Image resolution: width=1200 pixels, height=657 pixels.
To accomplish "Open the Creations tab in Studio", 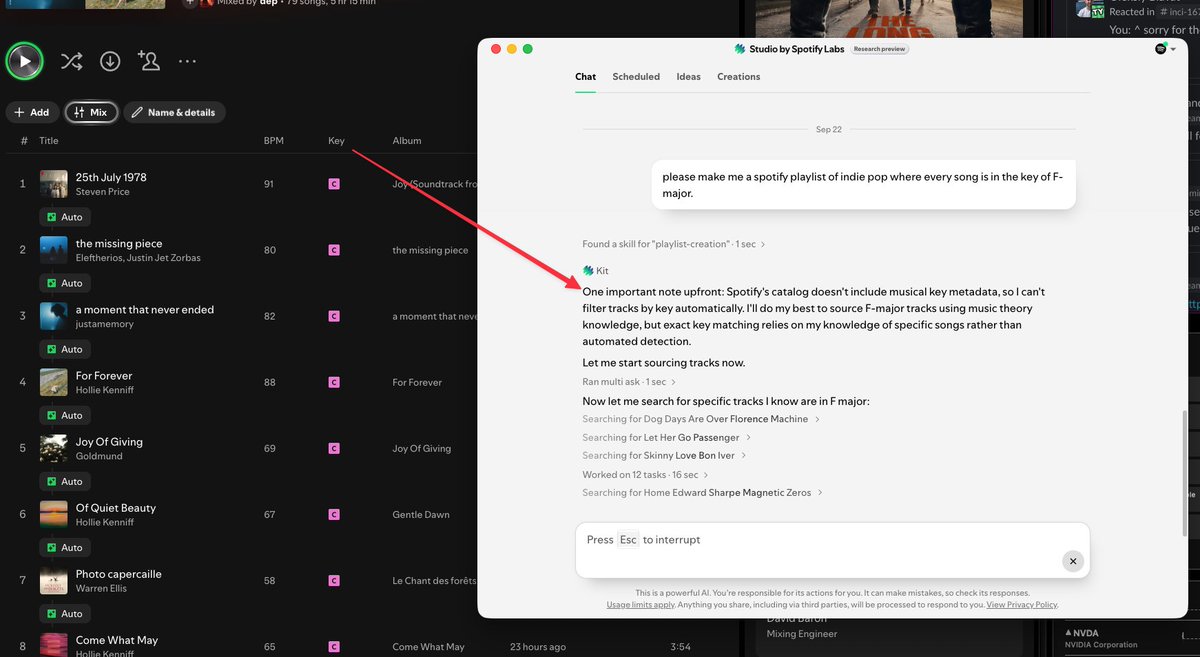I will [739, 77].
